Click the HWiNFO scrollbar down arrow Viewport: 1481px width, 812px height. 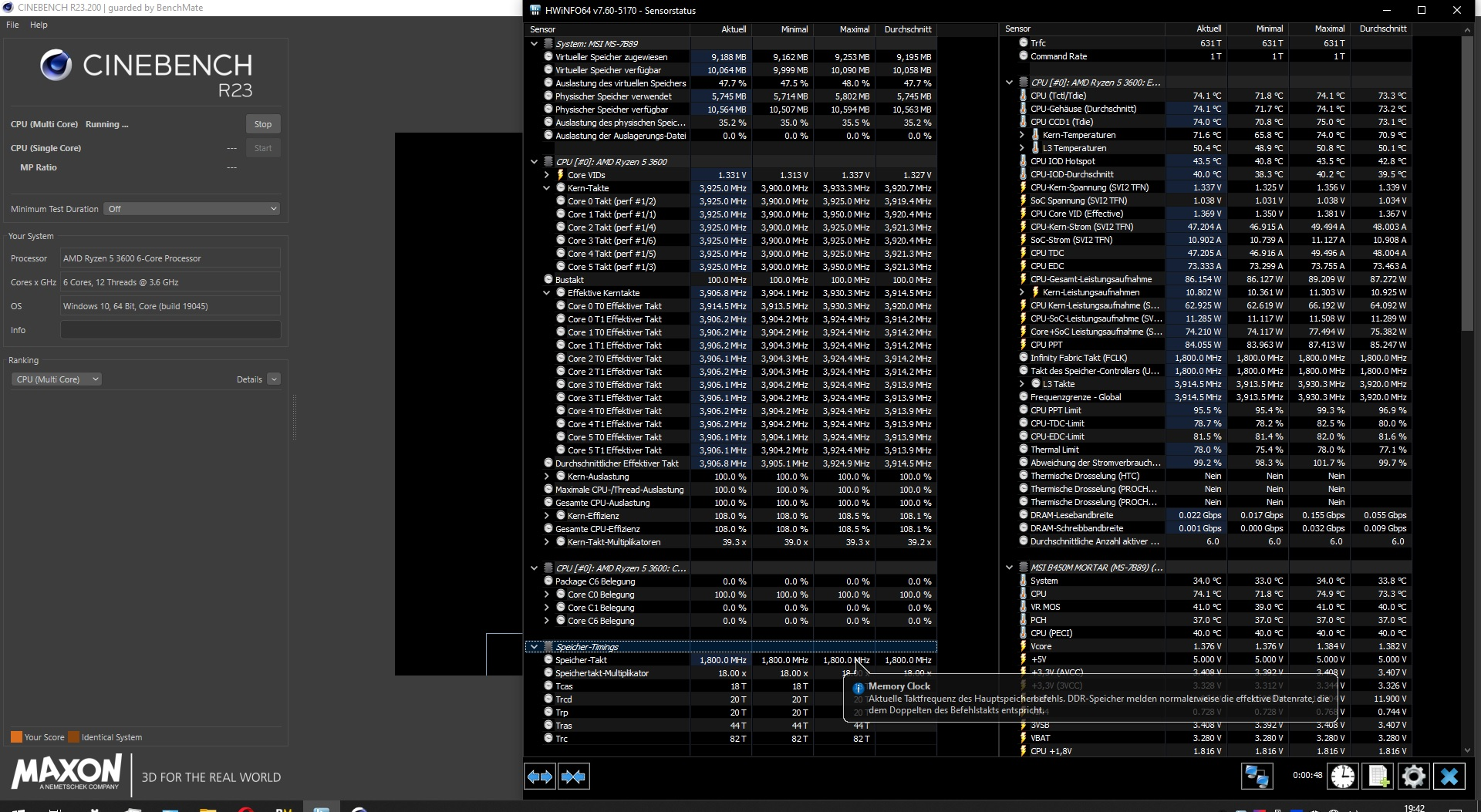click(1467, 750)
